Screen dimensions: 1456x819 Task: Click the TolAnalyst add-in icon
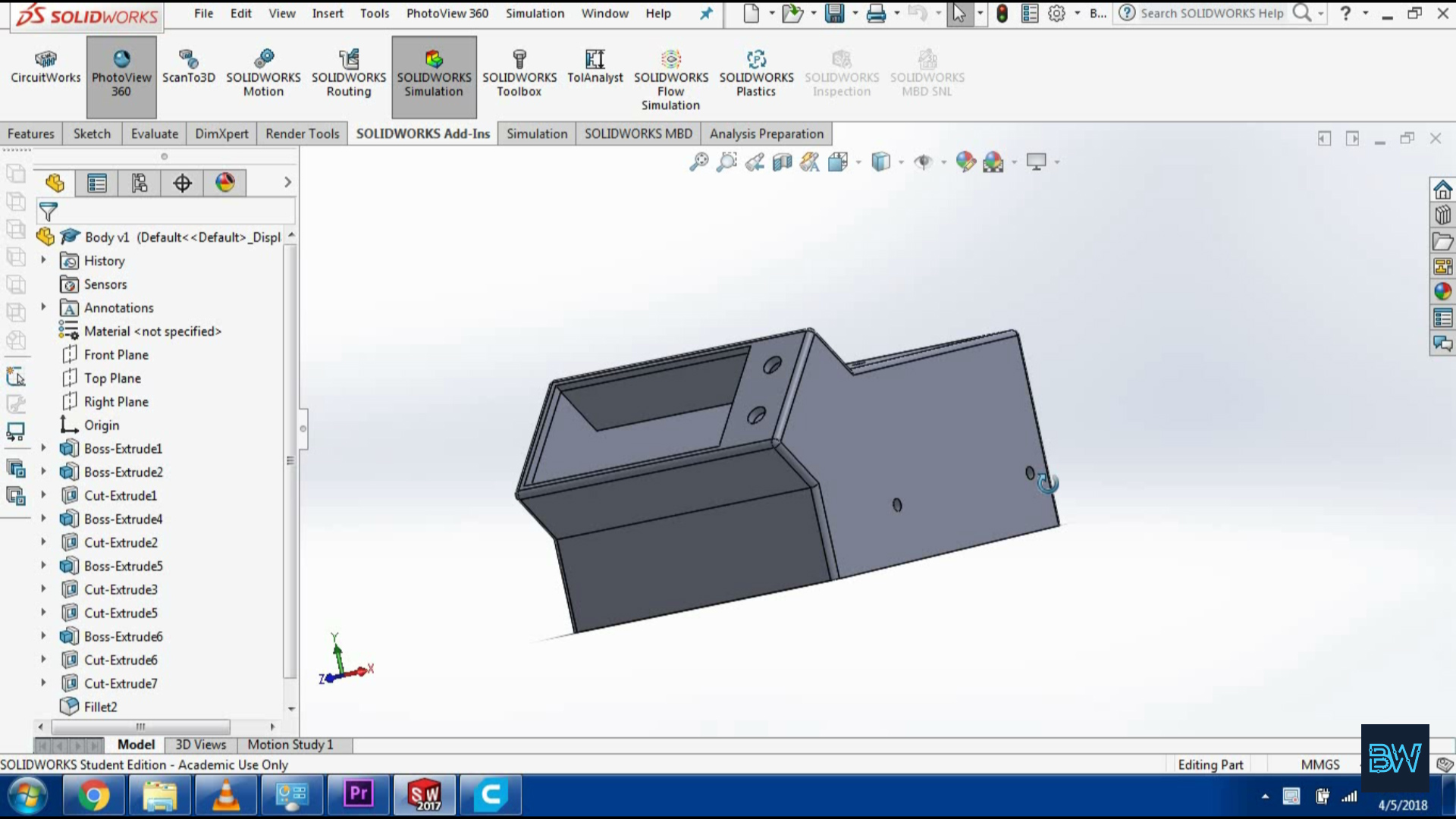(x=595, y=67)
